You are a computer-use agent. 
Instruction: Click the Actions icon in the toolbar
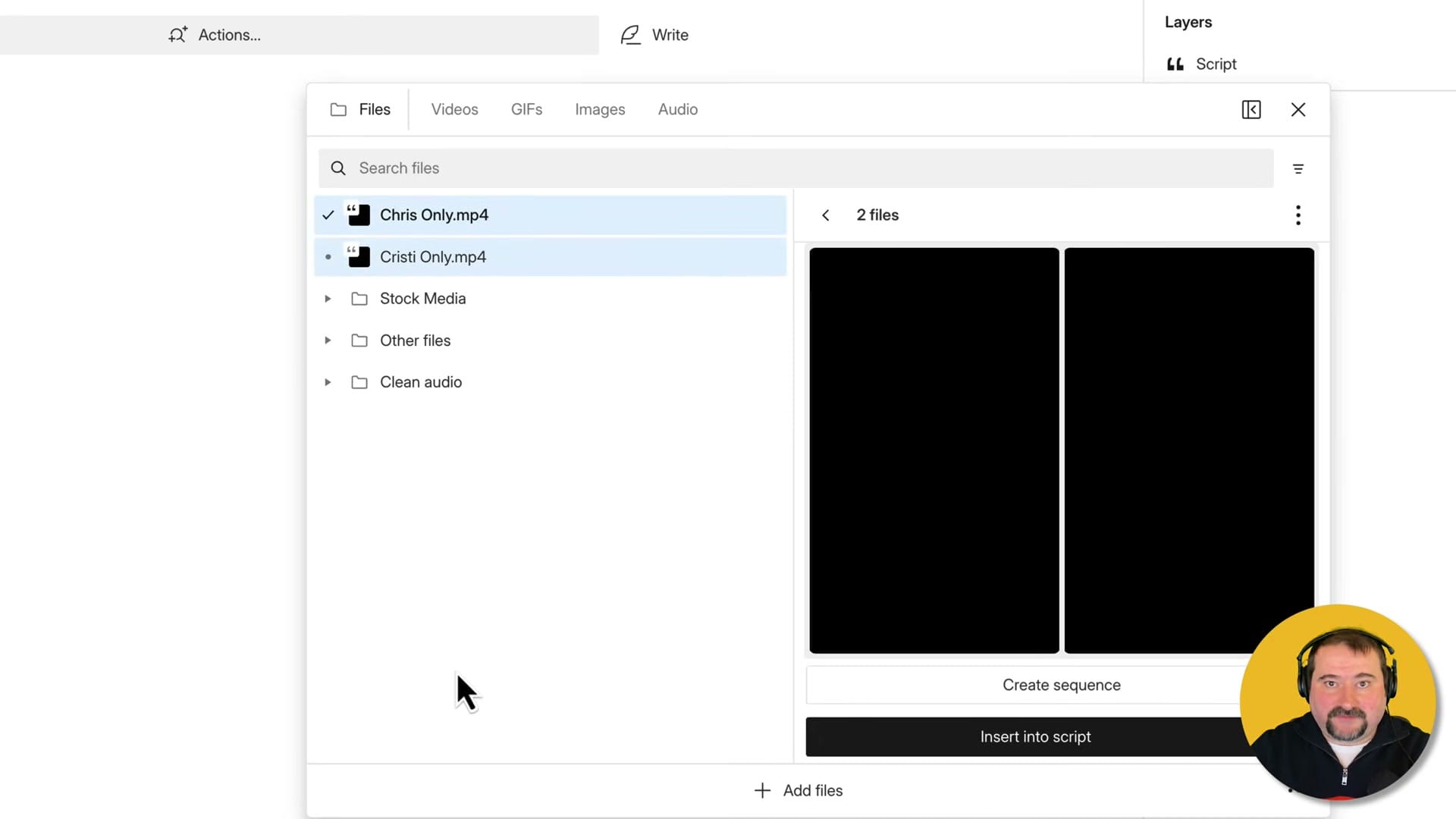click(x=177, y=35)
